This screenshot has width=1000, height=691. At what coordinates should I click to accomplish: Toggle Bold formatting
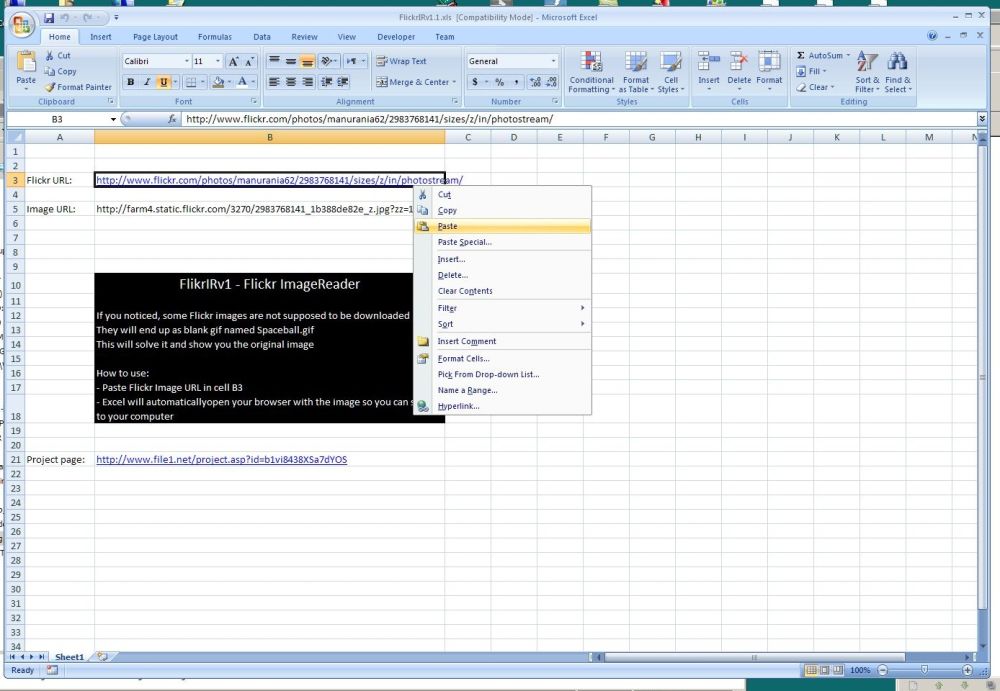pyautogui.click(x=131, y=82)
